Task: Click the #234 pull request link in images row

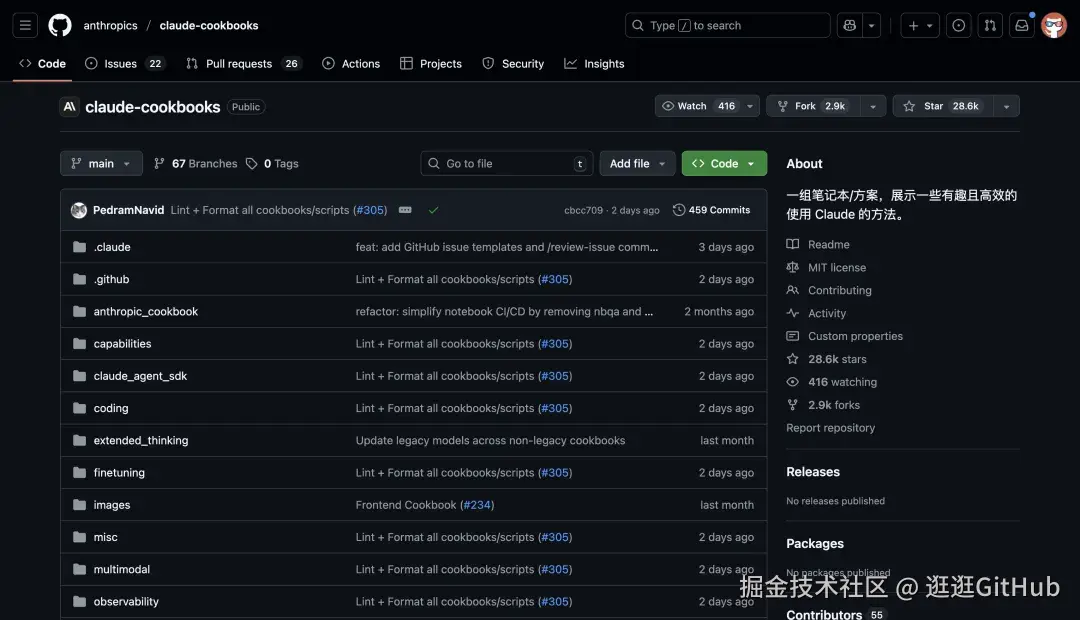Action: click(x=477, y=505)
